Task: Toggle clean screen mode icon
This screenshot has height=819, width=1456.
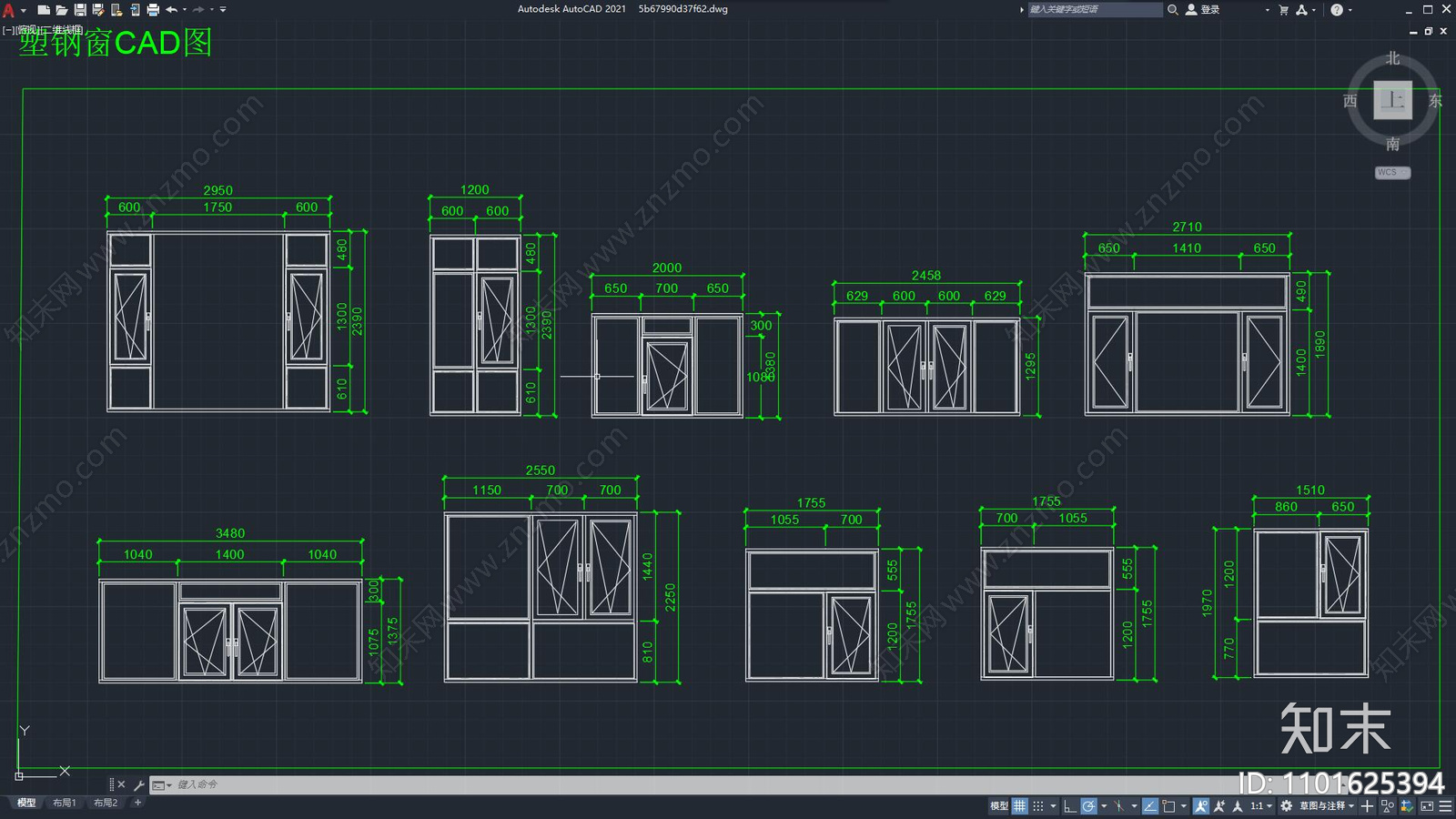Action: click(x=1427, y=806)
